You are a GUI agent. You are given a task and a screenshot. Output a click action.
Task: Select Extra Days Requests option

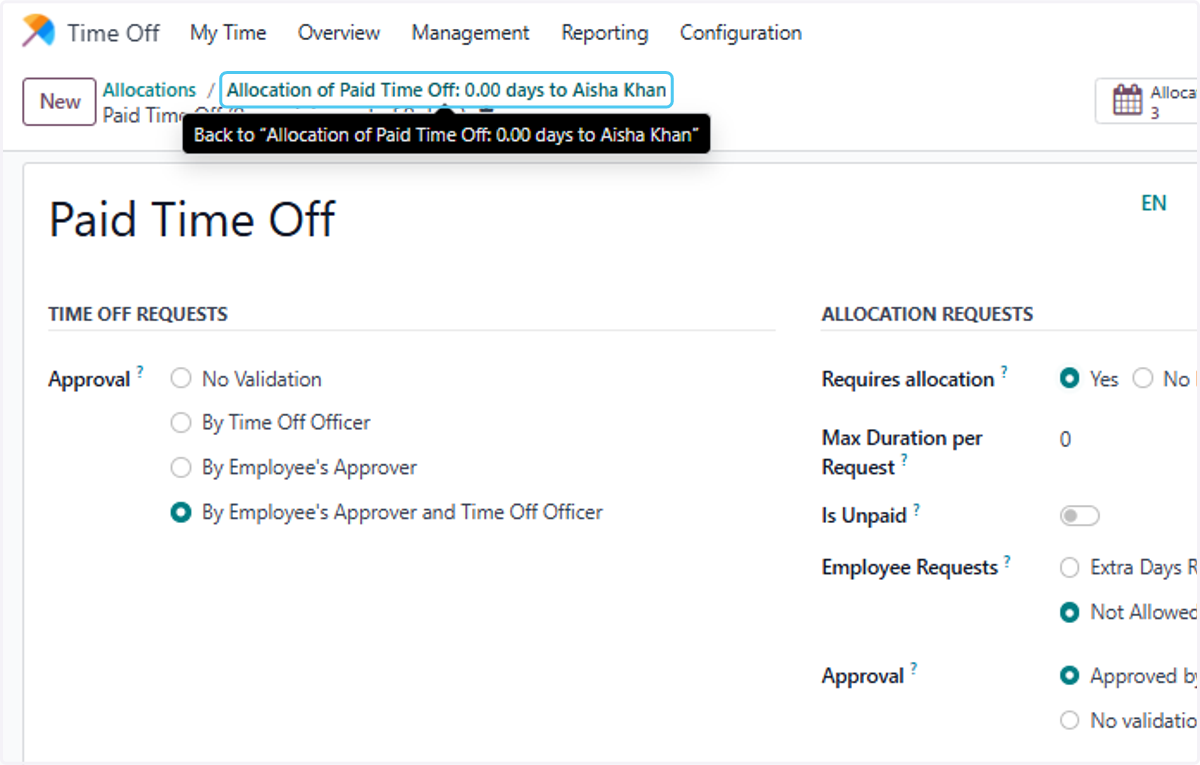point(1070,568)
